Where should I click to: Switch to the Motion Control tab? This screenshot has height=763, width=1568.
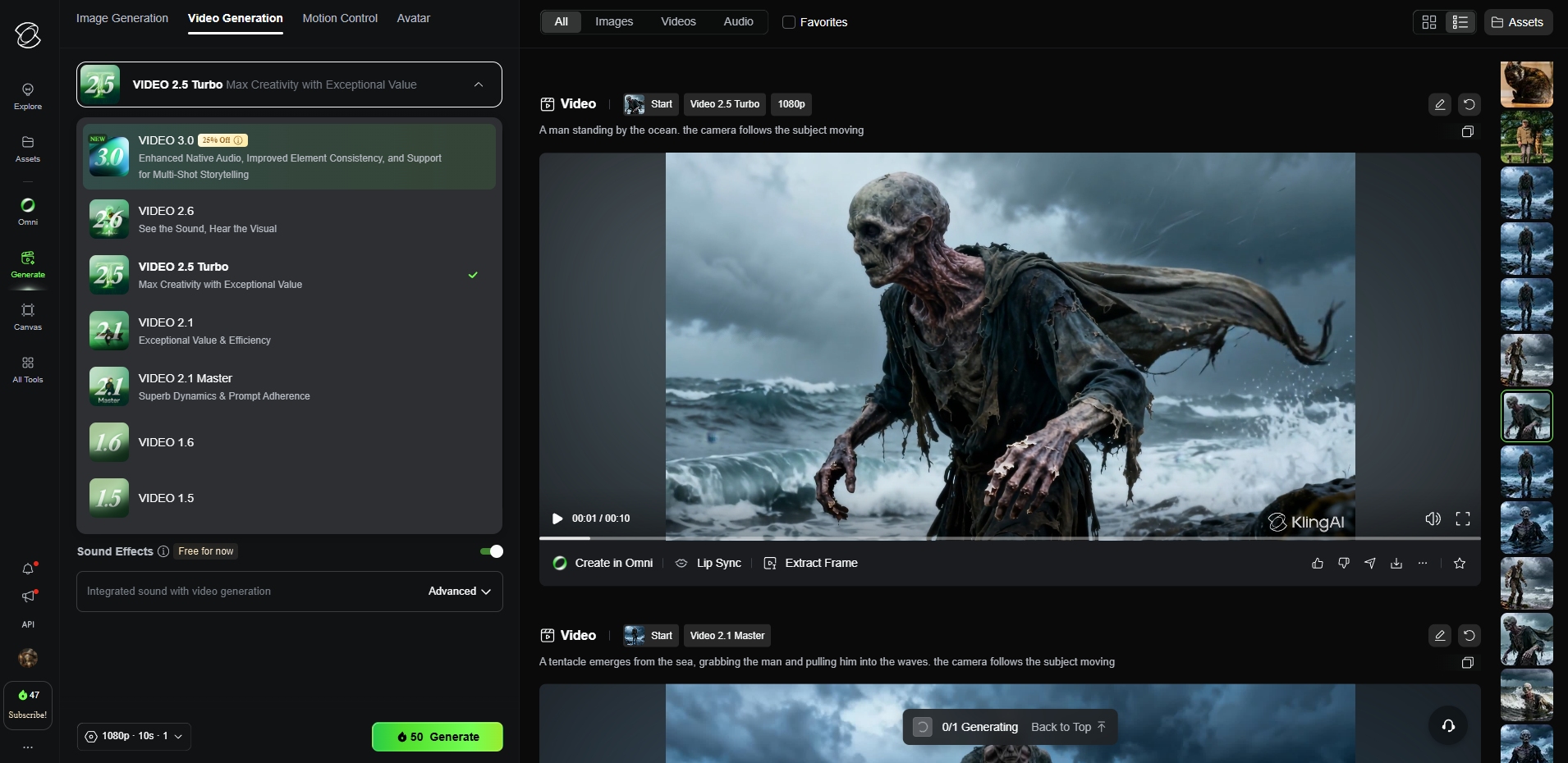pyautogui.click(x=340, y=18)
